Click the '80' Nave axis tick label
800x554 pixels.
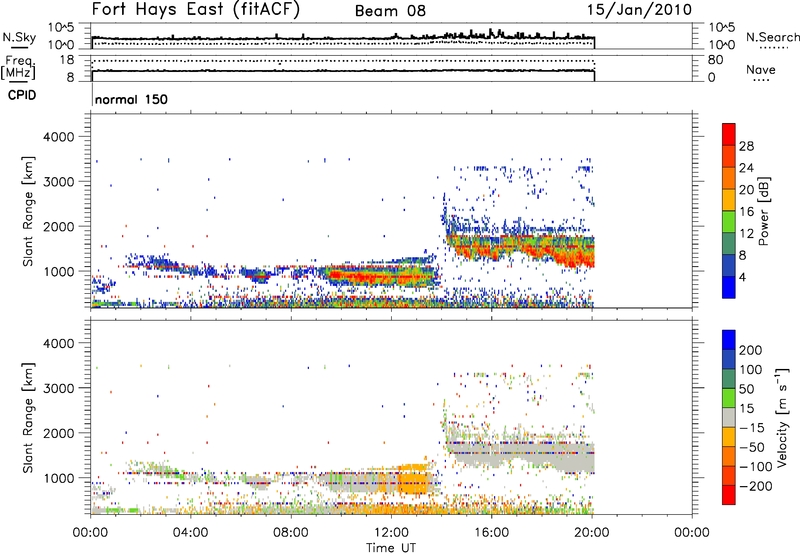(715, 60)
